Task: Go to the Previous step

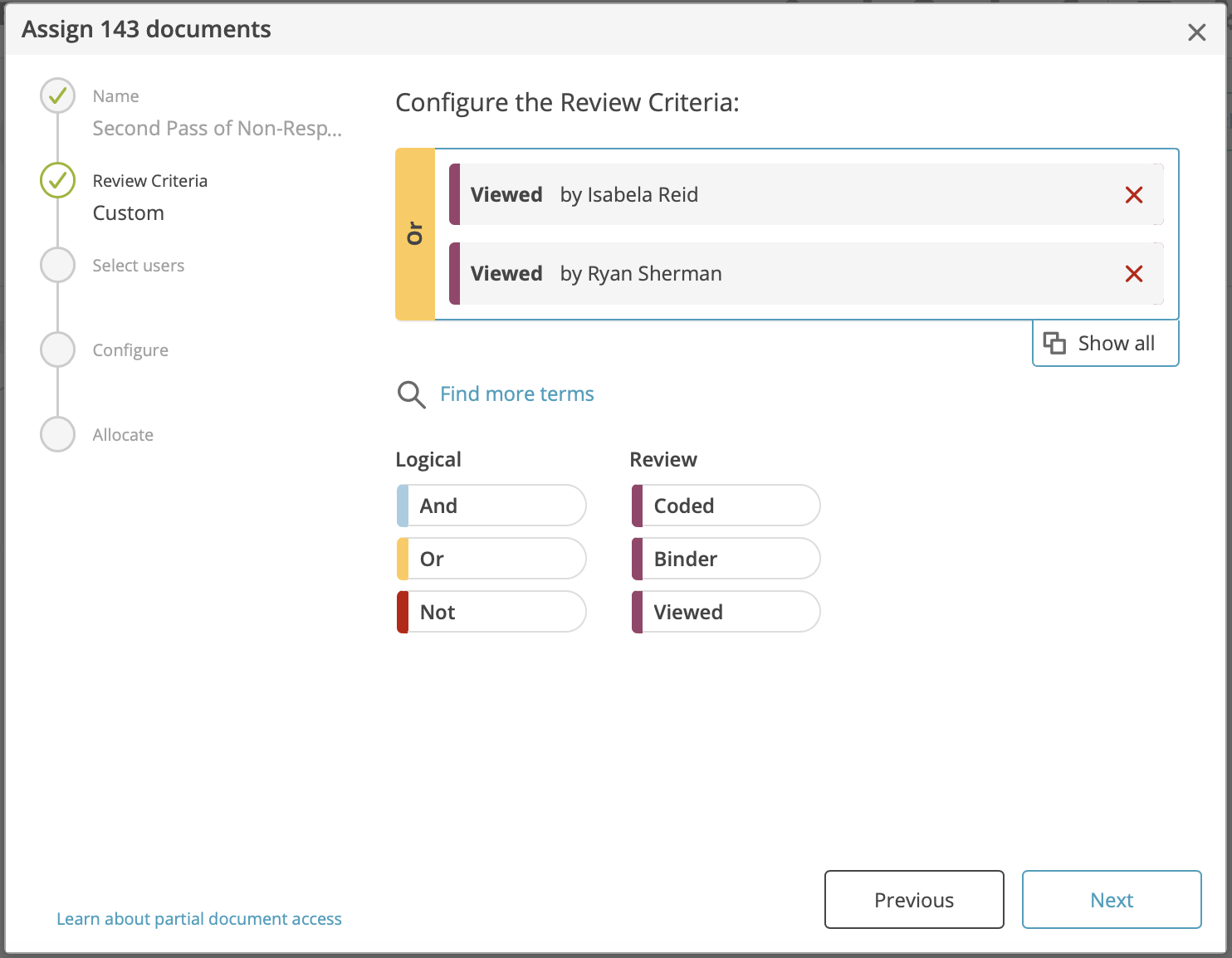Action: [914, 900]
